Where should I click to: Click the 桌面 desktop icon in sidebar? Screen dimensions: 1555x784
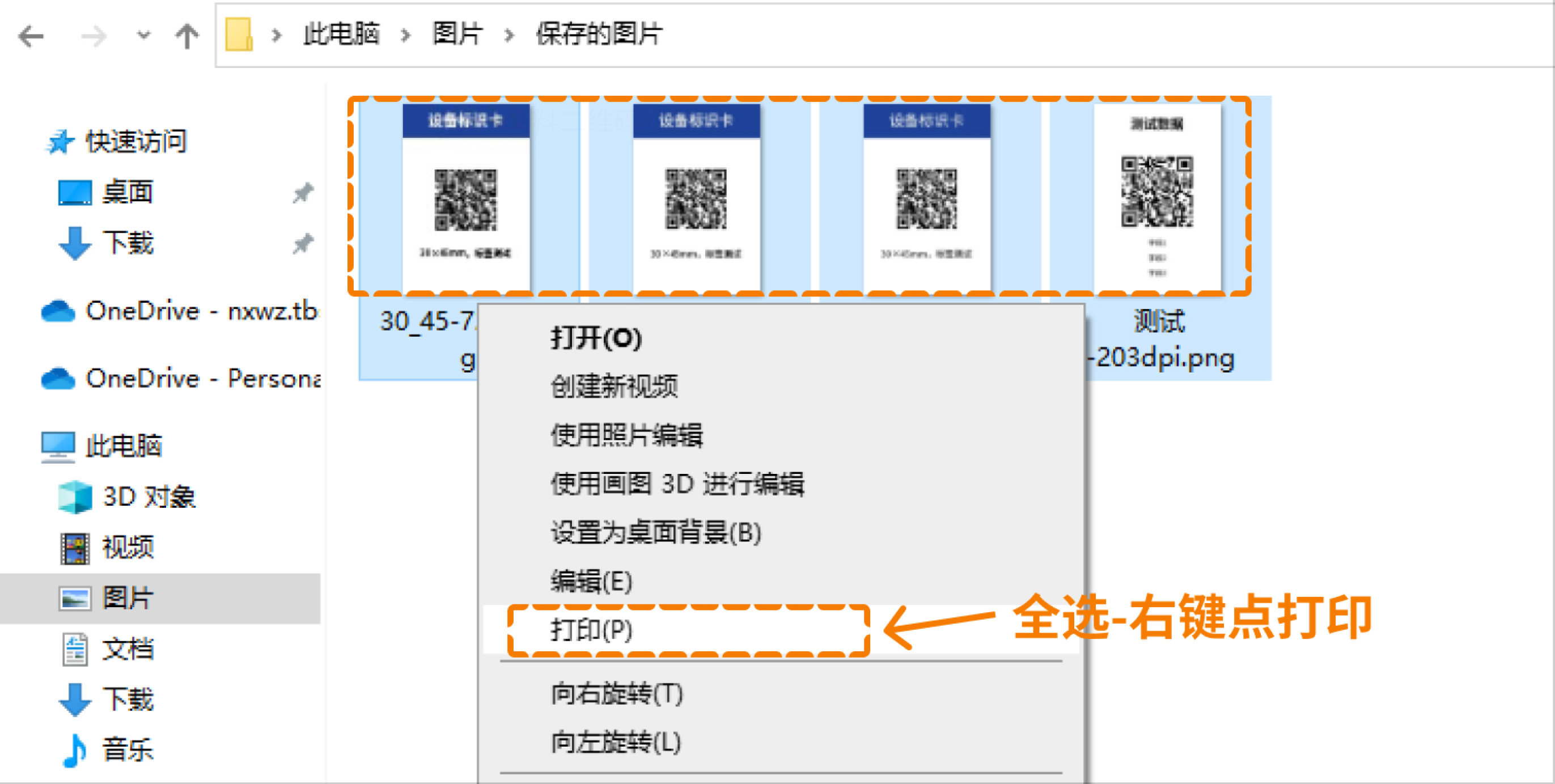coord(75,193)
